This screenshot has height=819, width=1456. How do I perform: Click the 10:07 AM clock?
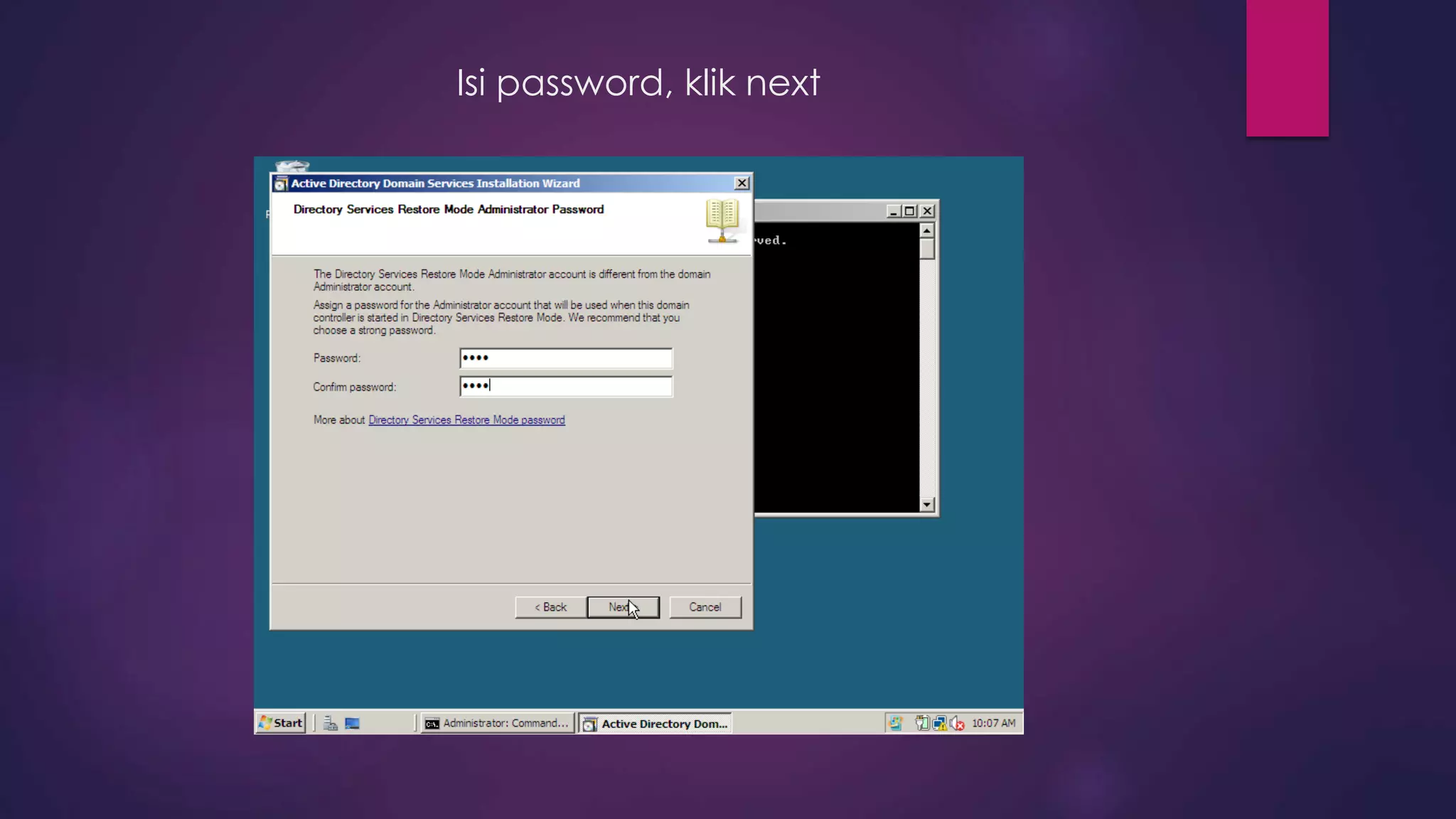(993, 723)
